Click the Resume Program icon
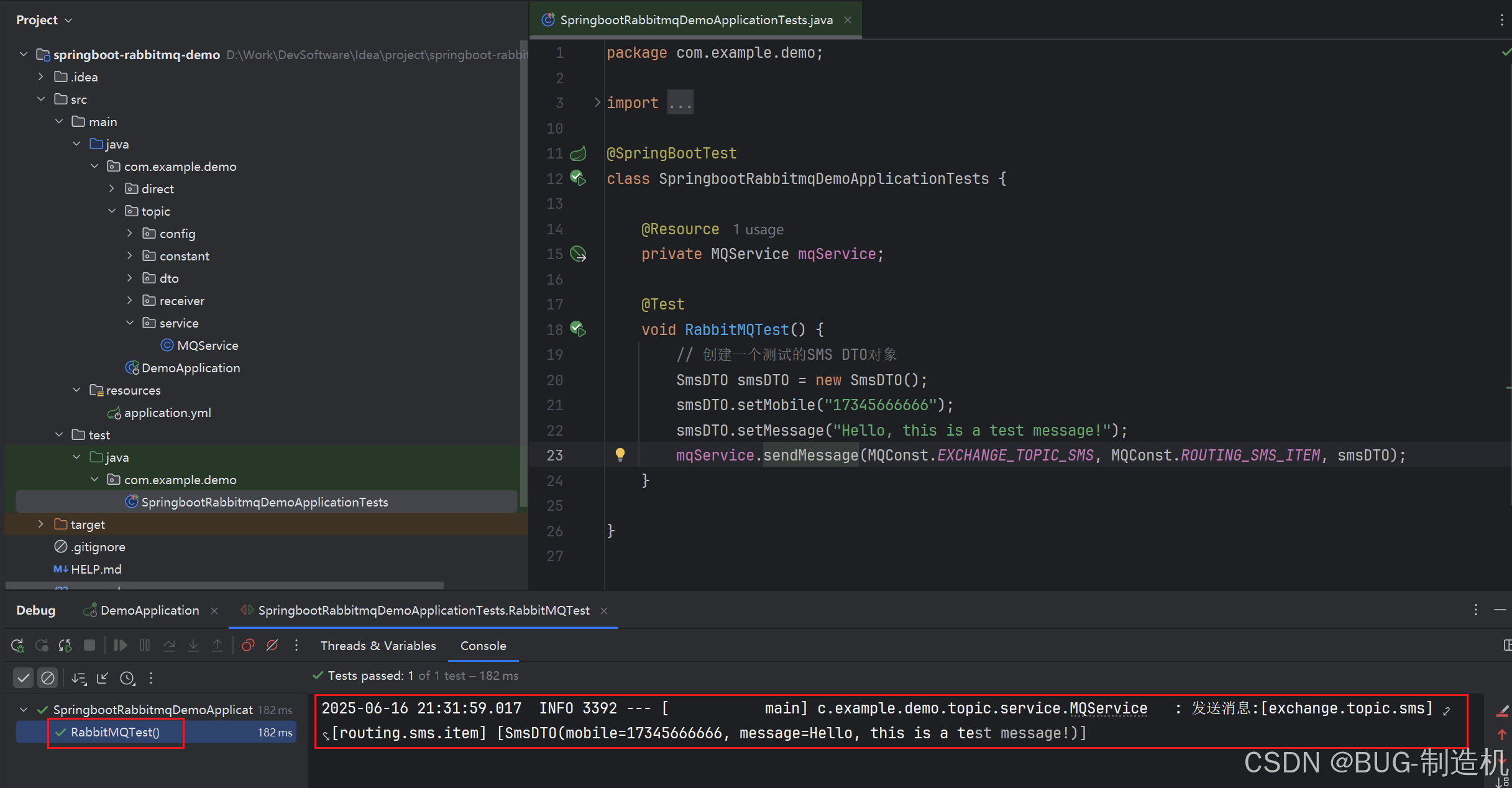This screenshot has width=1512, height=788. tap(121, 646)
